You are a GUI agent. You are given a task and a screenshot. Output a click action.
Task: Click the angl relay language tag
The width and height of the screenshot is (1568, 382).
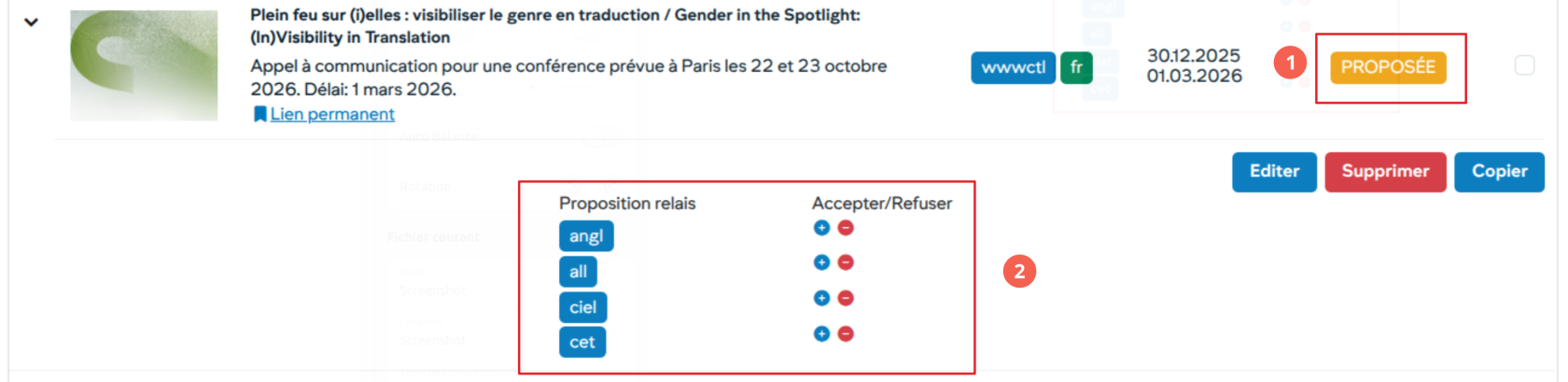[x=586, y=236]
